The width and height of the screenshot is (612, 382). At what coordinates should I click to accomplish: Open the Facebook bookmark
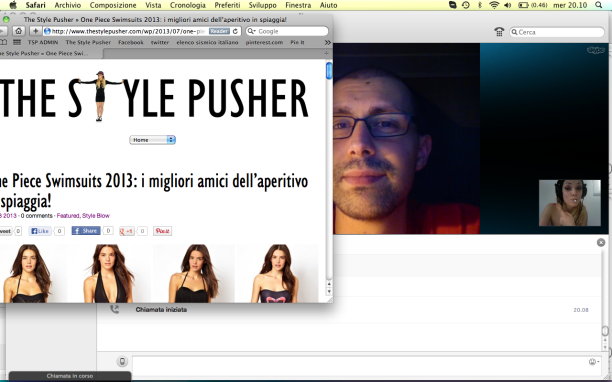tap(131, 42)
